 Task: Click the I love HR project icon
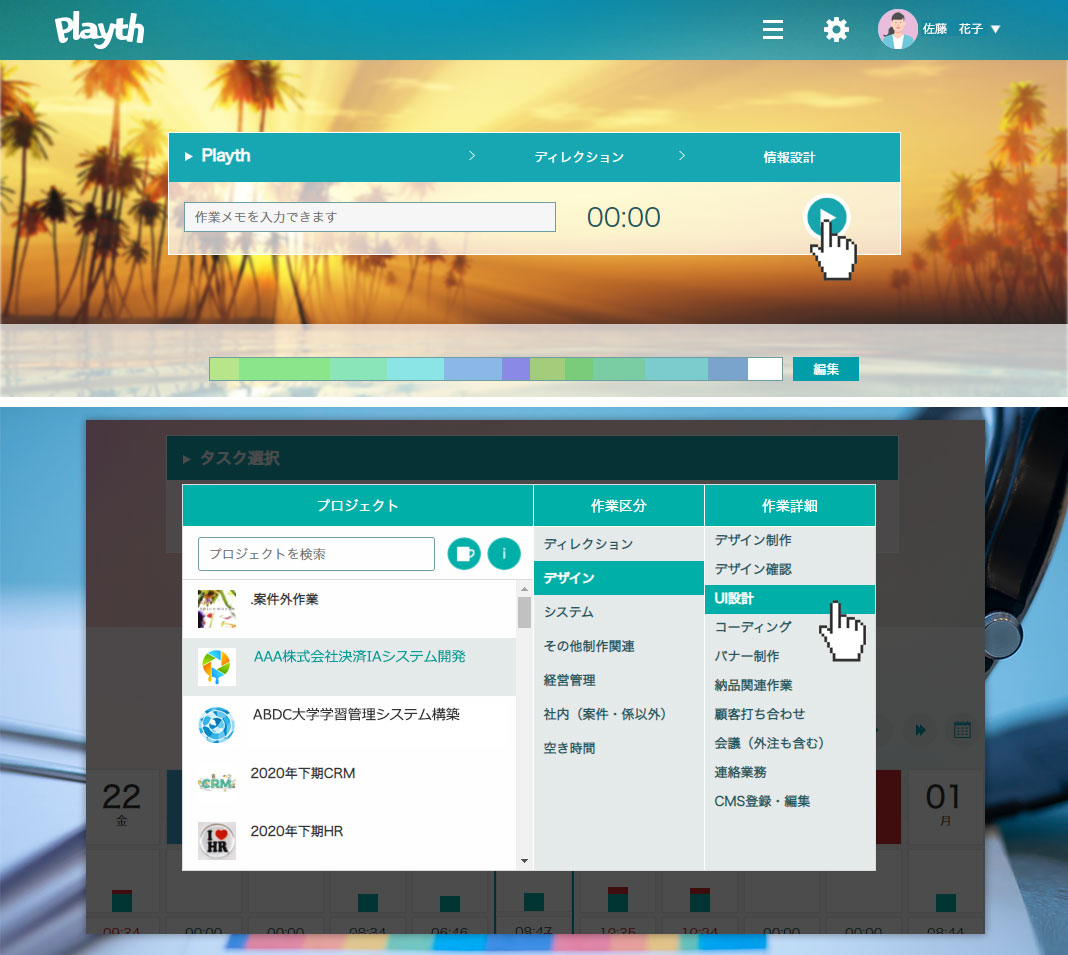pyautogui.click(x=217, y=841)
